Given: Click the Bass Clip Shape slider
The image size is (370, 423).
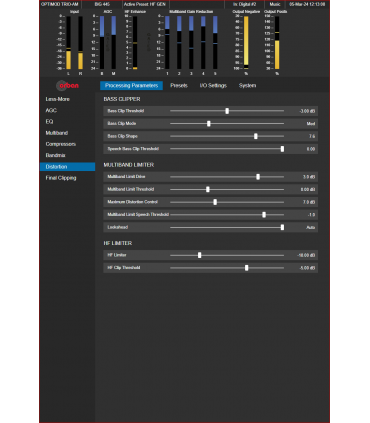Looking at the screenshot, I should coord(227,136).
